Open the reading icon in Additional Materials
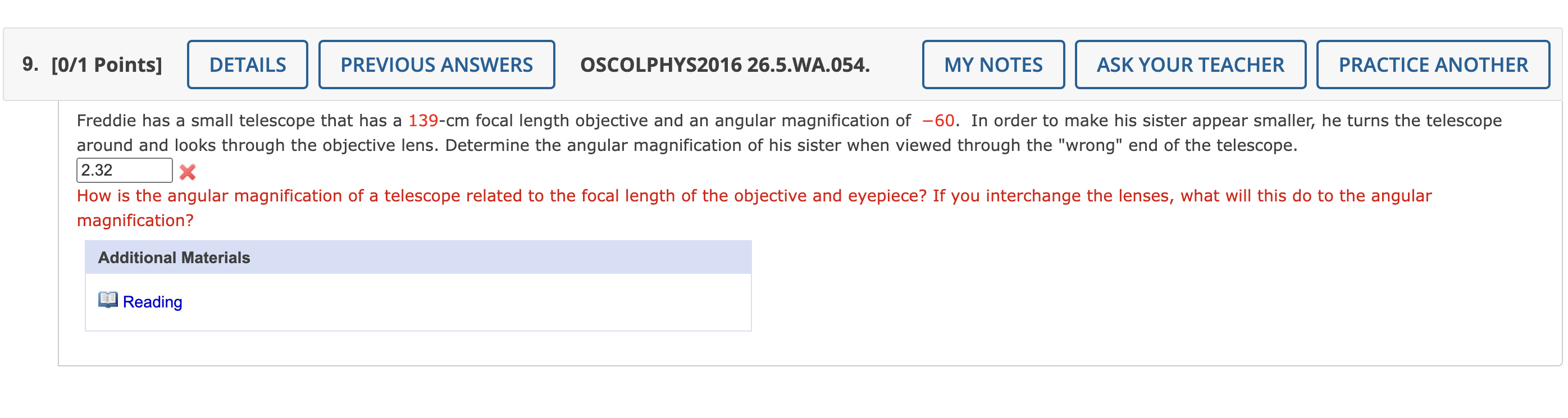The height and width of the screenshot is (418, 1568). click(108, 301)
